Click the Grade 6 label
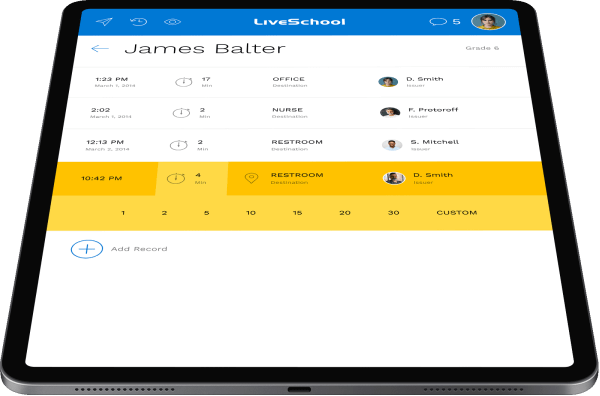The image size is (600, 396). click(x=482, y=48)
